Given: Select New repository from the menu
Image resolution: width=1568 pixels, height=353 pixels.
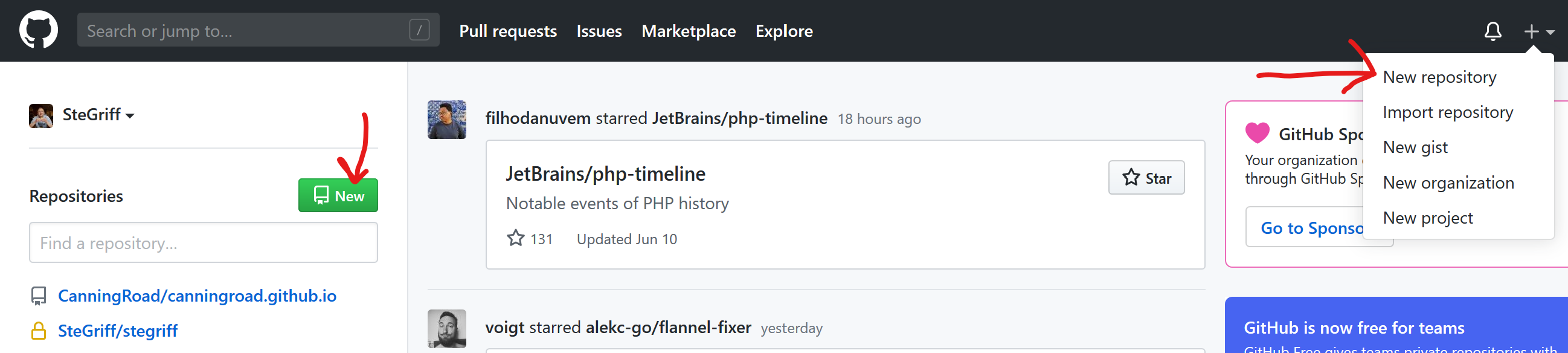Looking at the screenshot, I should click(x=1439, y=77).
